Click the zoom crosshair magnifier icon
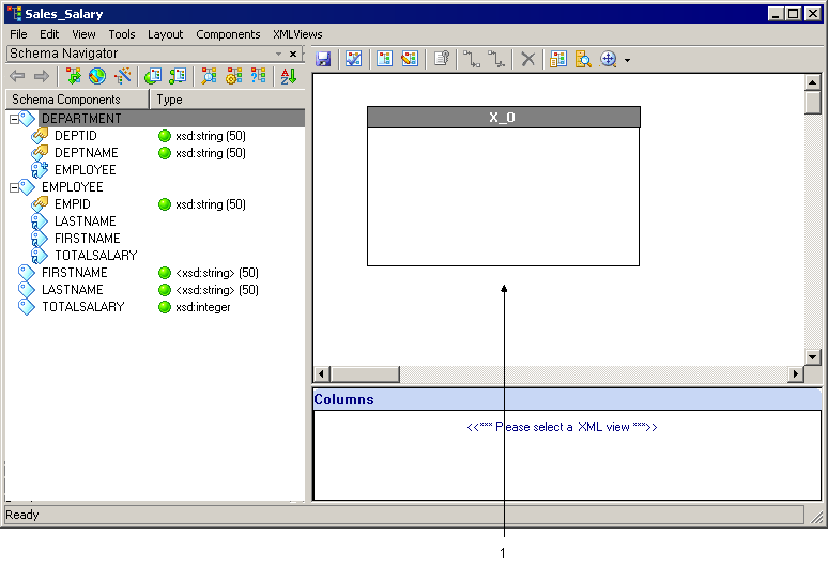 [x=607, y=59]
